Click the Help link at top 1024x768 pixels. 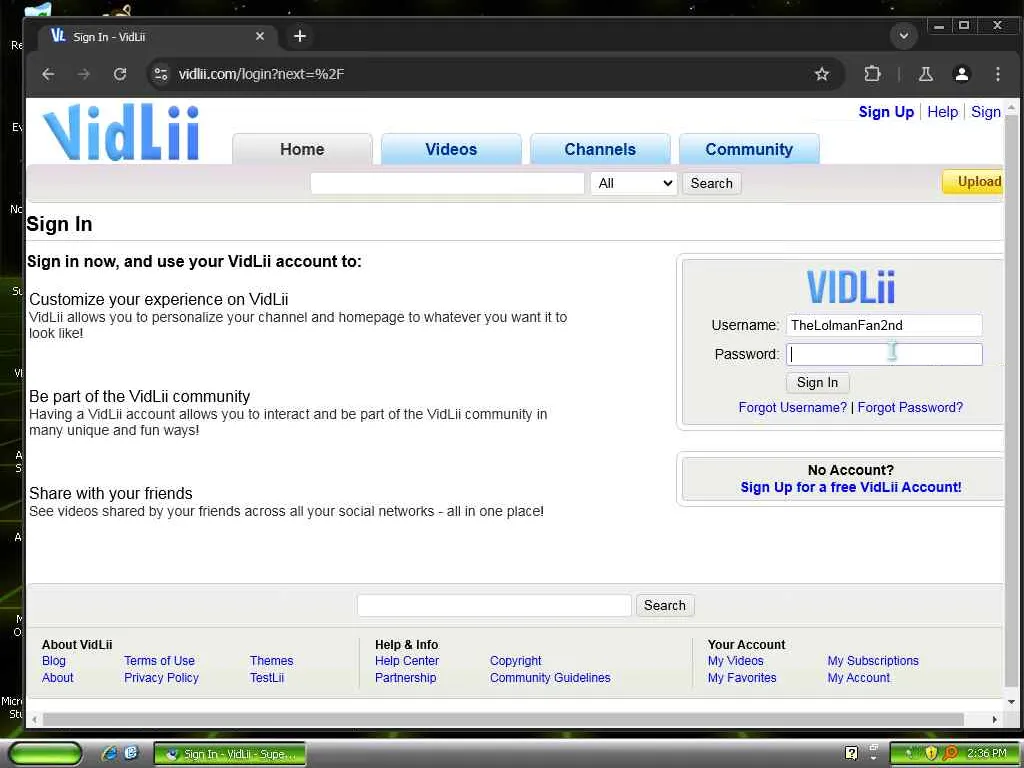coord(942,112)
